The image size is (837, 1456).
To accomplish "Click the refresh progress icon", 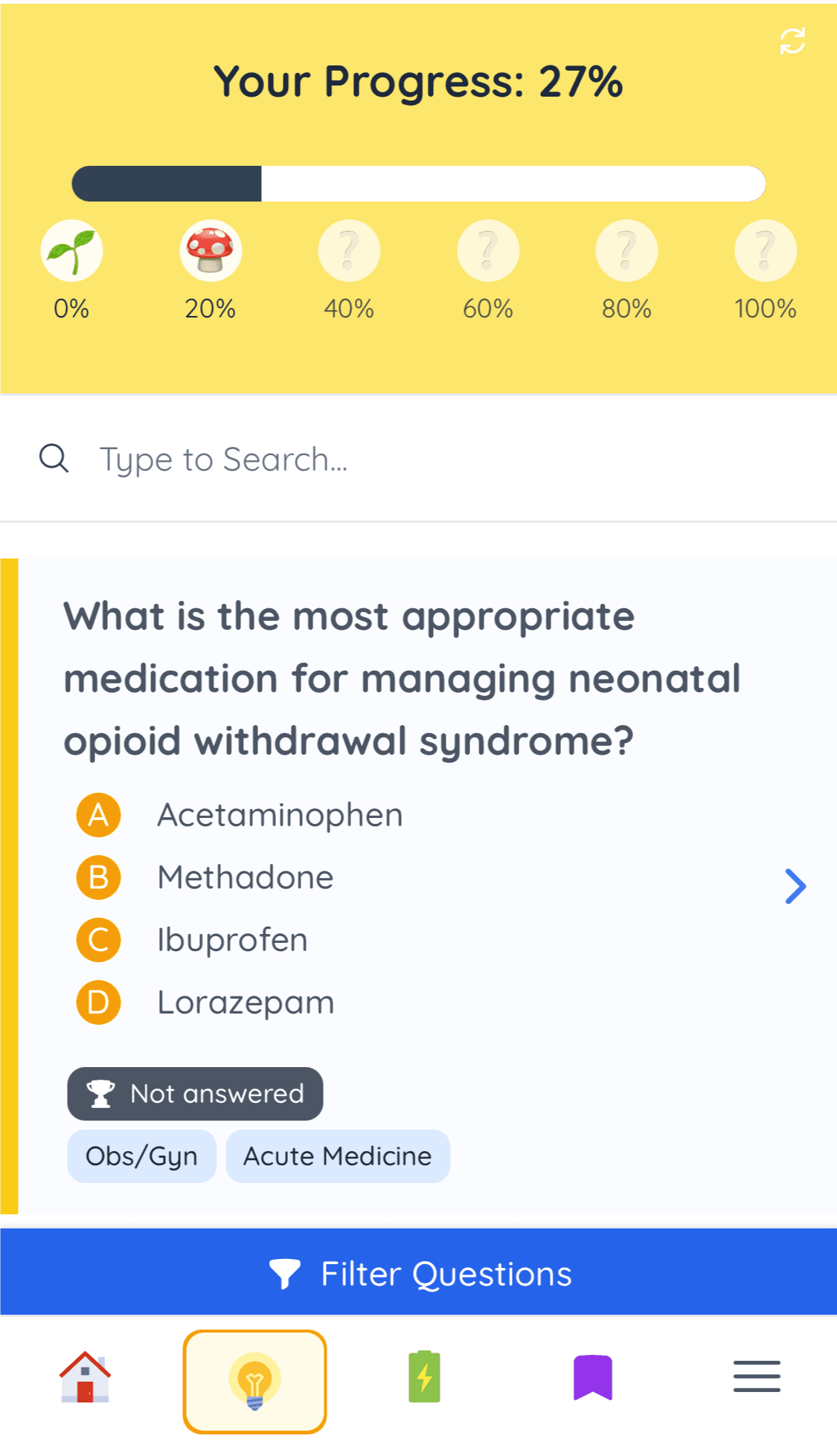I will click(792, 41).
